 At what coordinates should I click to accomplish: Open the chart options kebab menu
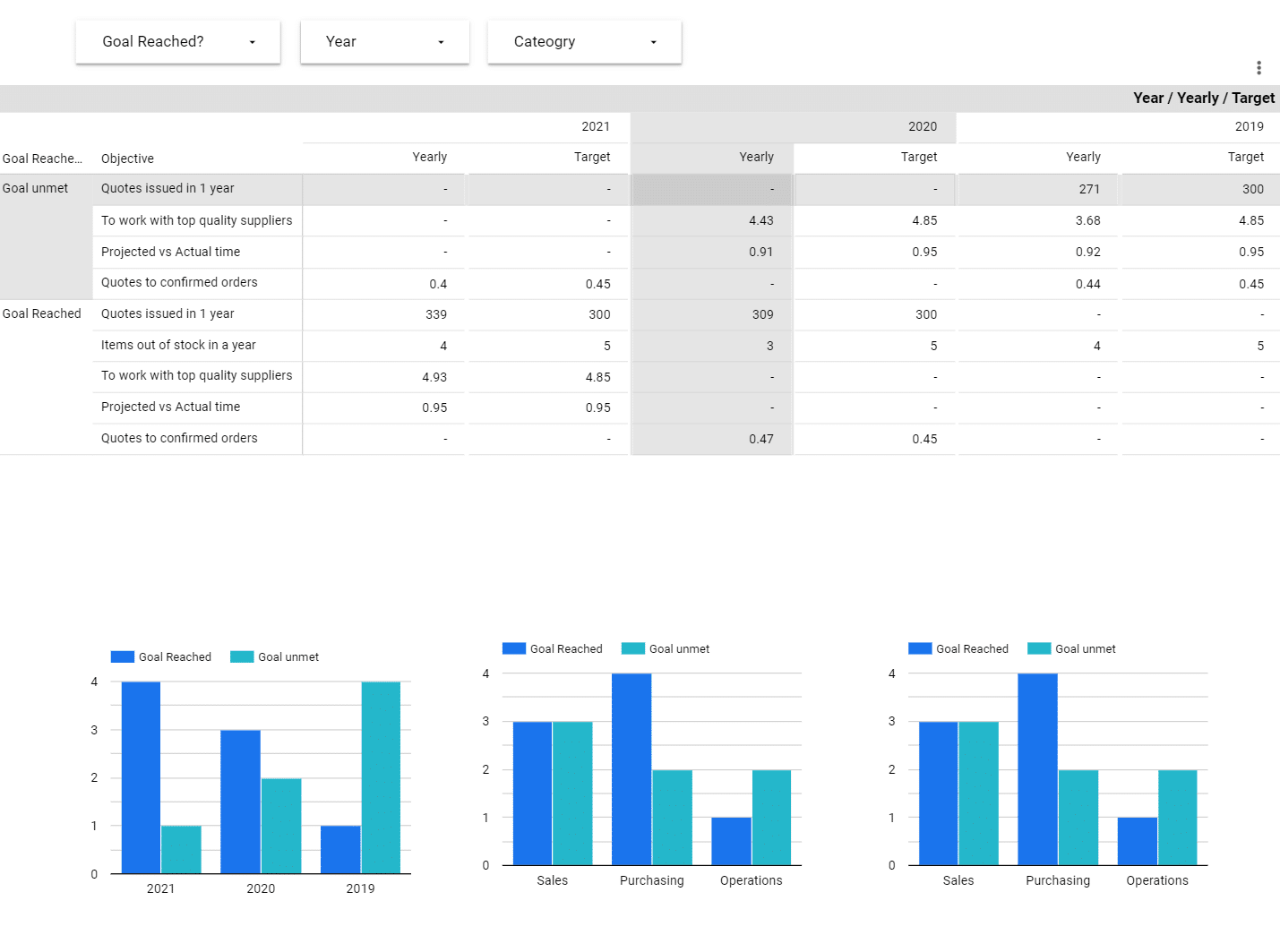pyautogui.click(x=1259, y=67)
